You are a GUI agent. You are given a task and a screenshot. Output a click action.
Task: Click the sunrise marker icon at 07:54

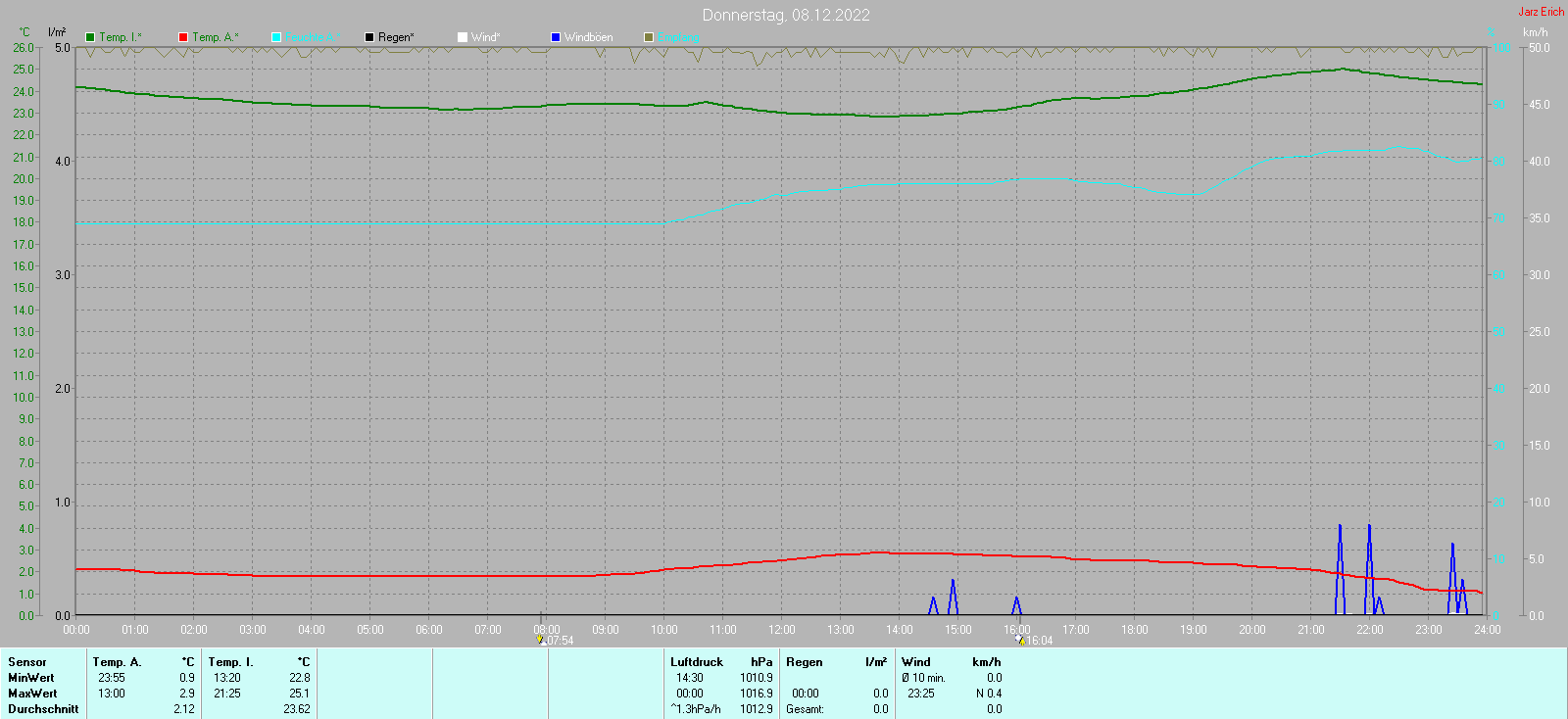pos(540,640)
